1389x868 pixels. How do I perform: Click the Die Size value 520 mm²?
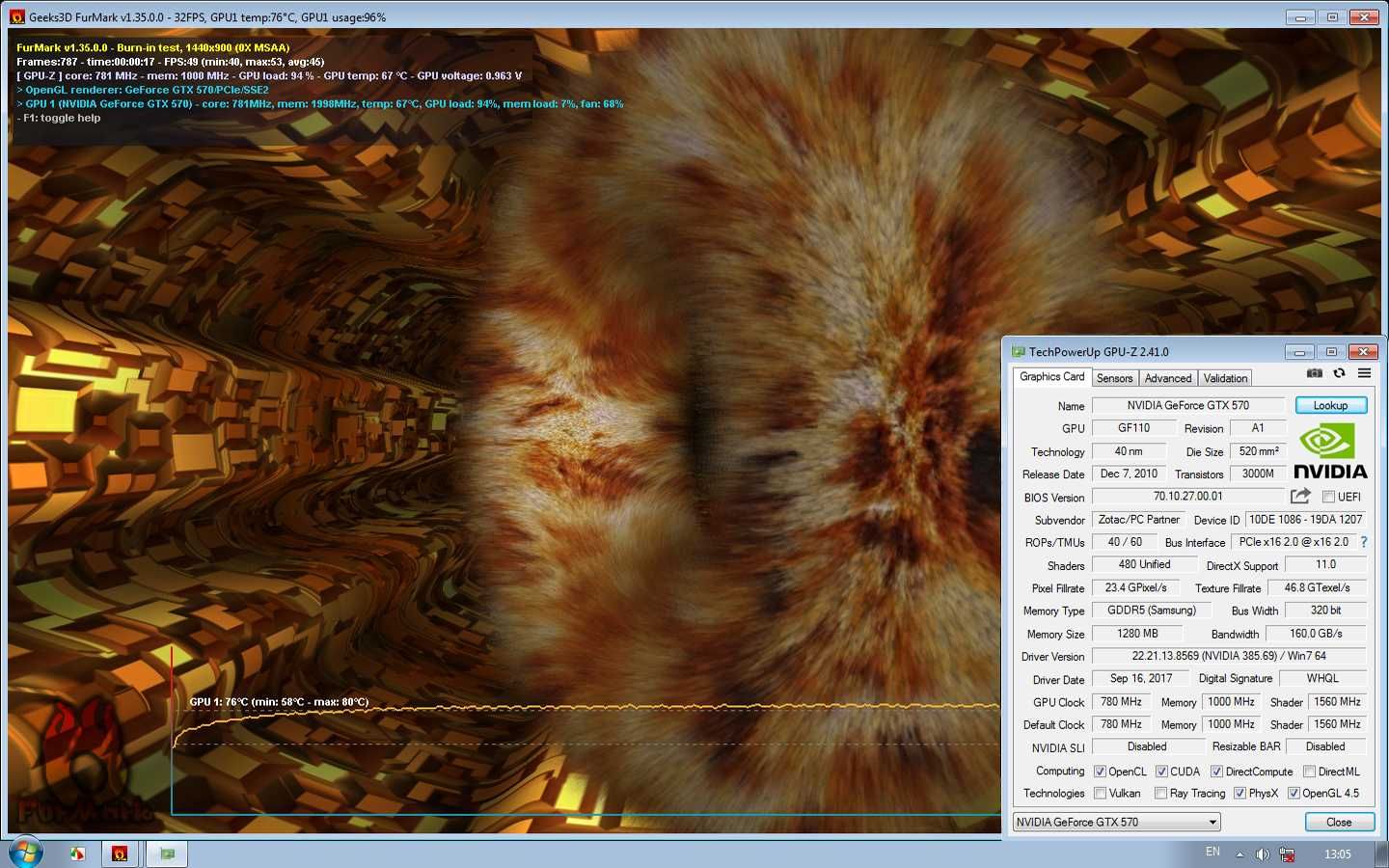(x=1259, y=451)
